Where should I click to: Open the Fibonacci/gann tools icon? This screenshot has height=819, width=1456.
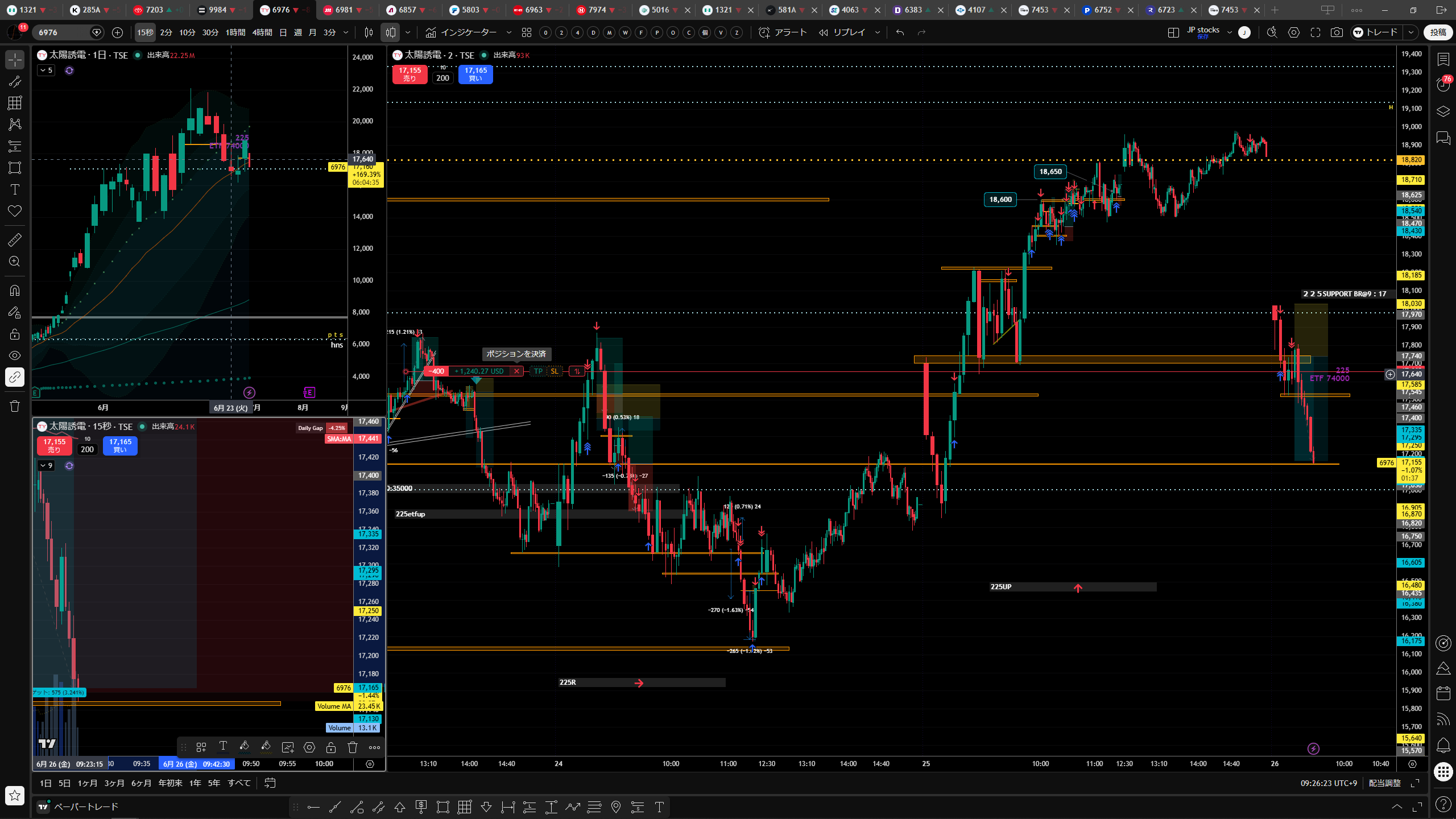coord(15,103)
